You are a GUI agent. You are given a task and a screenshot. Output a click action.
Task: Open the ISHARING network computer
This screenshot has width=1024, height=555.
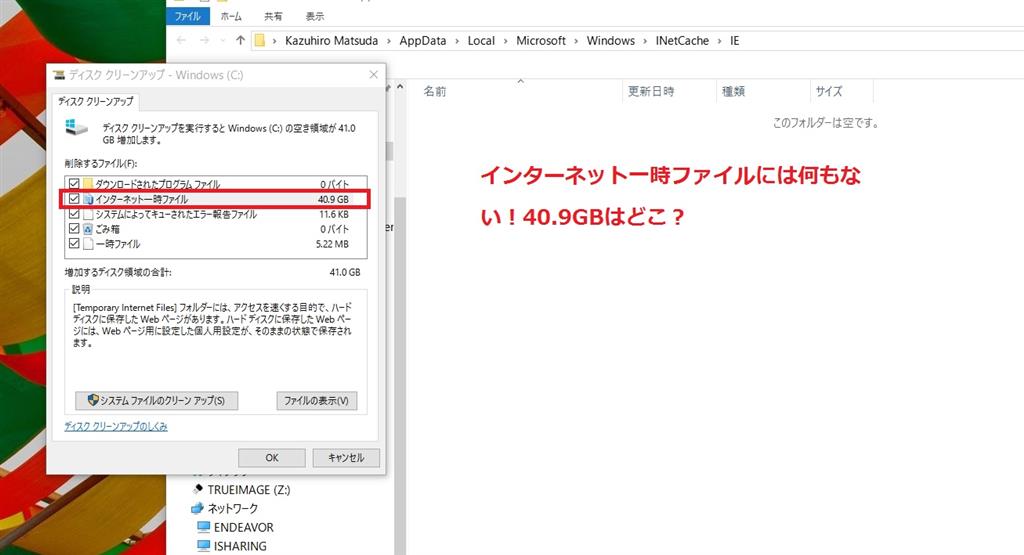(x=240, y=546)
